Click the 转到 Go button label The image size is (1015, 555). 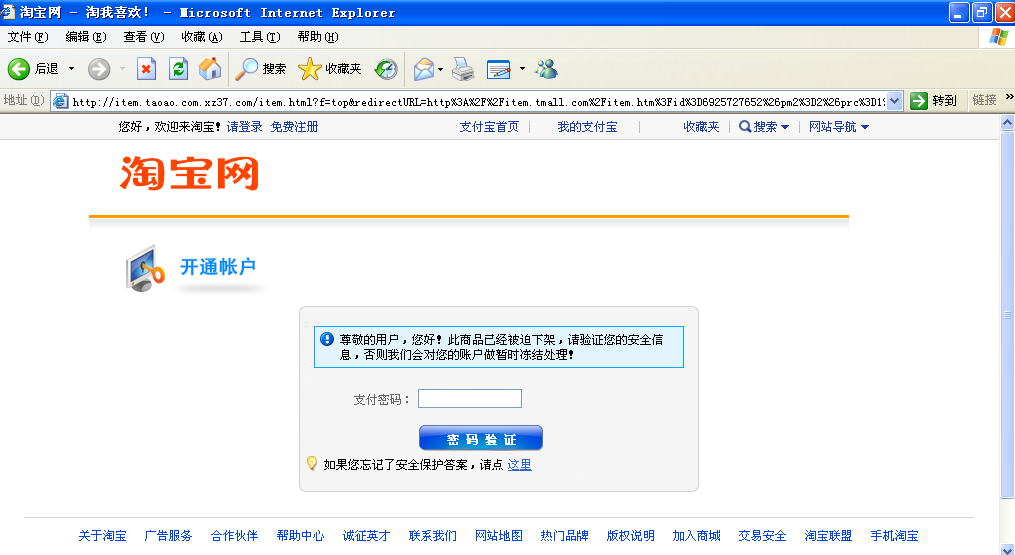[x=944, y=101]
